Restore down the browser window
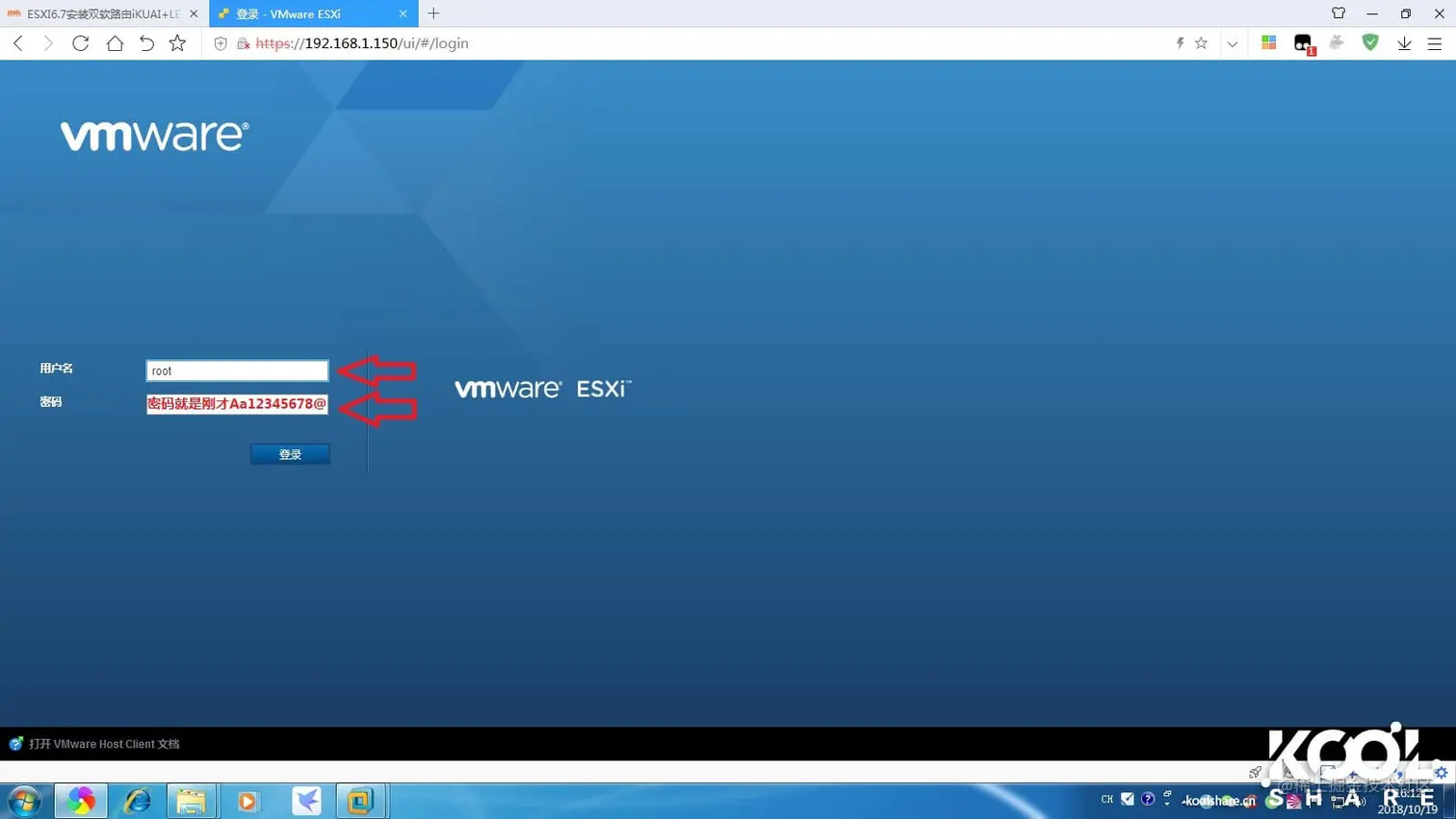This screenshot has height=819, width=1456. pos(1406,13)
